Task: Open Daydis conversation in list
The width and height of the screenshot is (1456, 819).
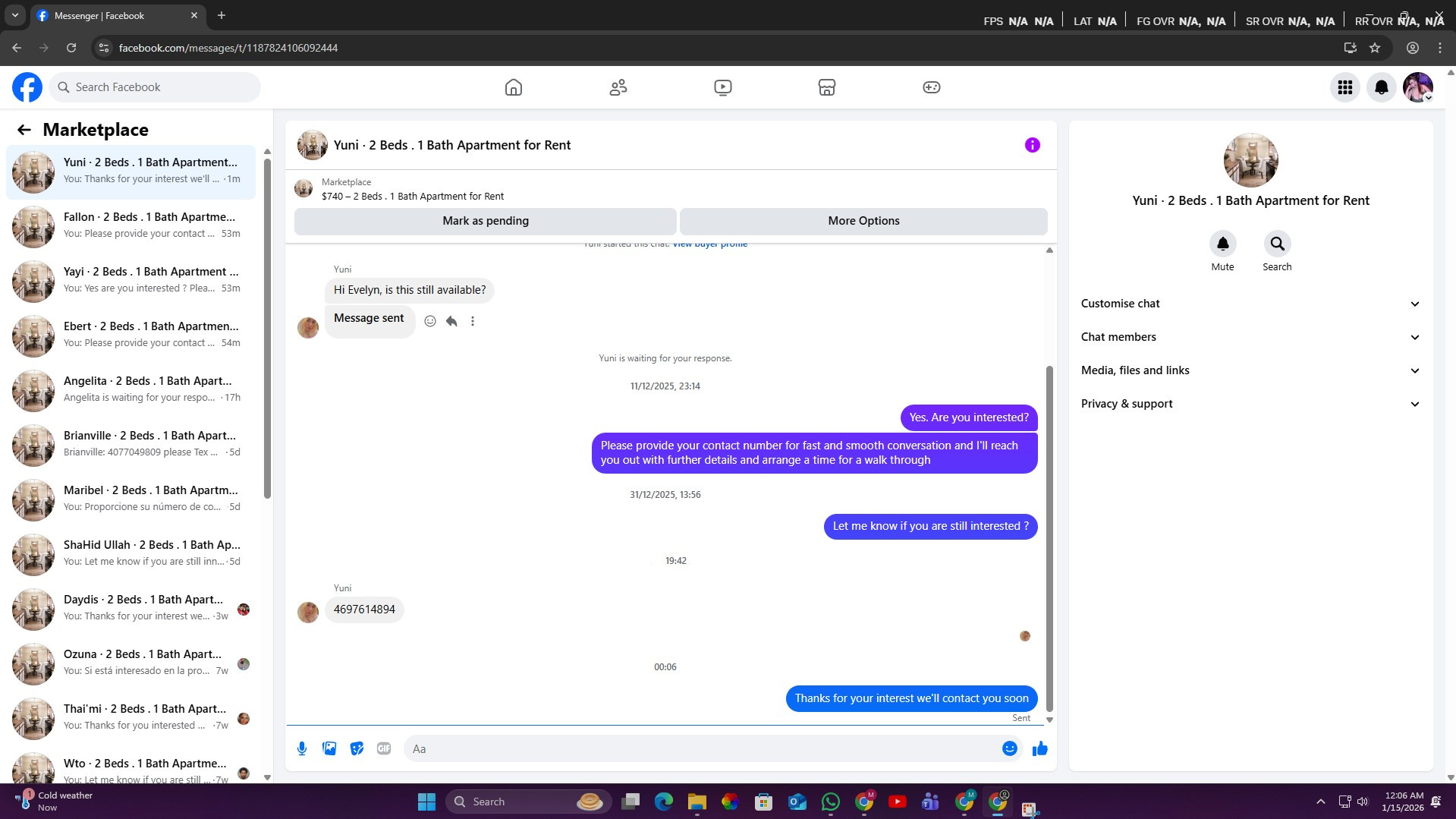Action: [131, 608]
